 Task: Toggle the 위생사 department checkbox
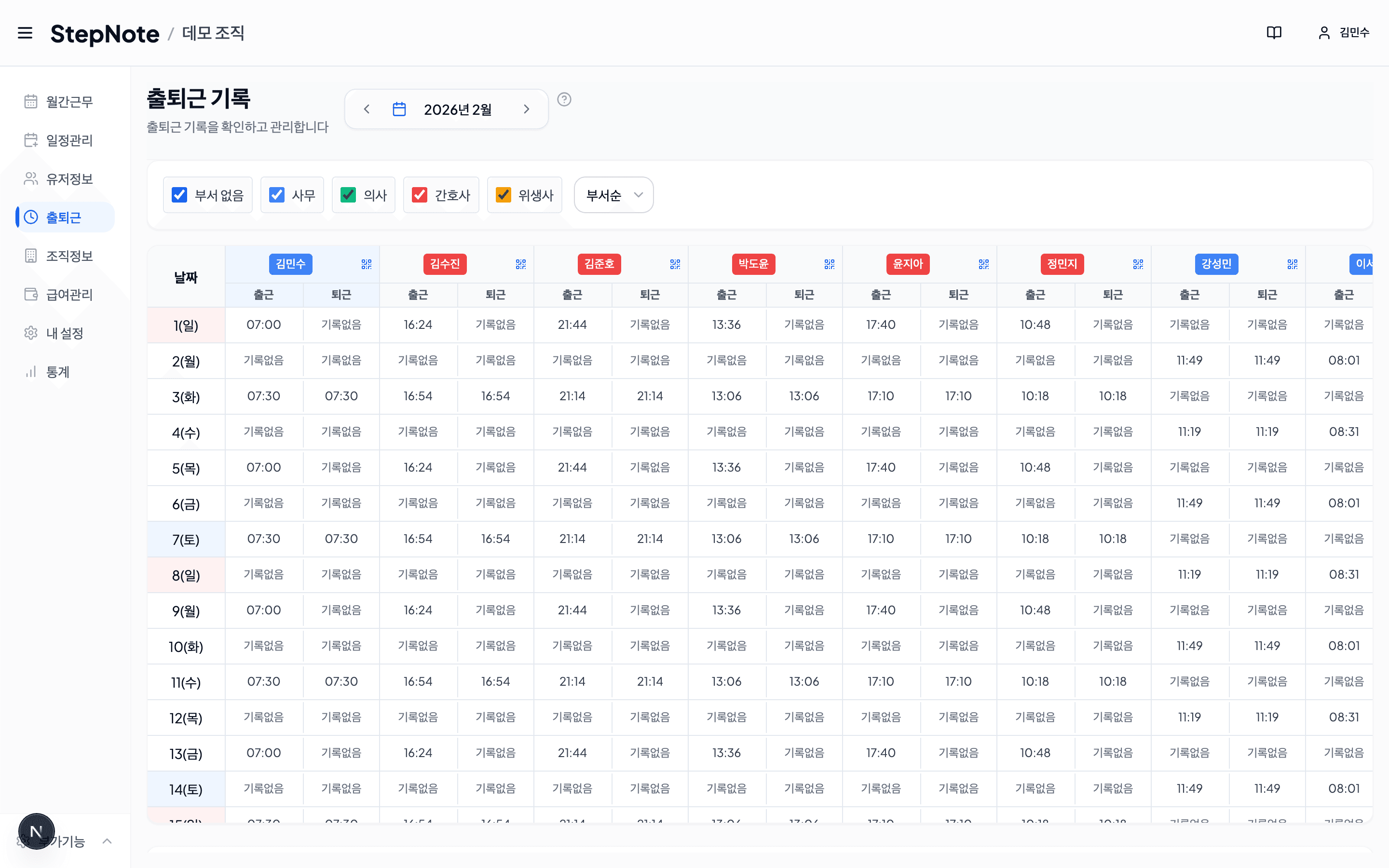[x=504, y=195]
